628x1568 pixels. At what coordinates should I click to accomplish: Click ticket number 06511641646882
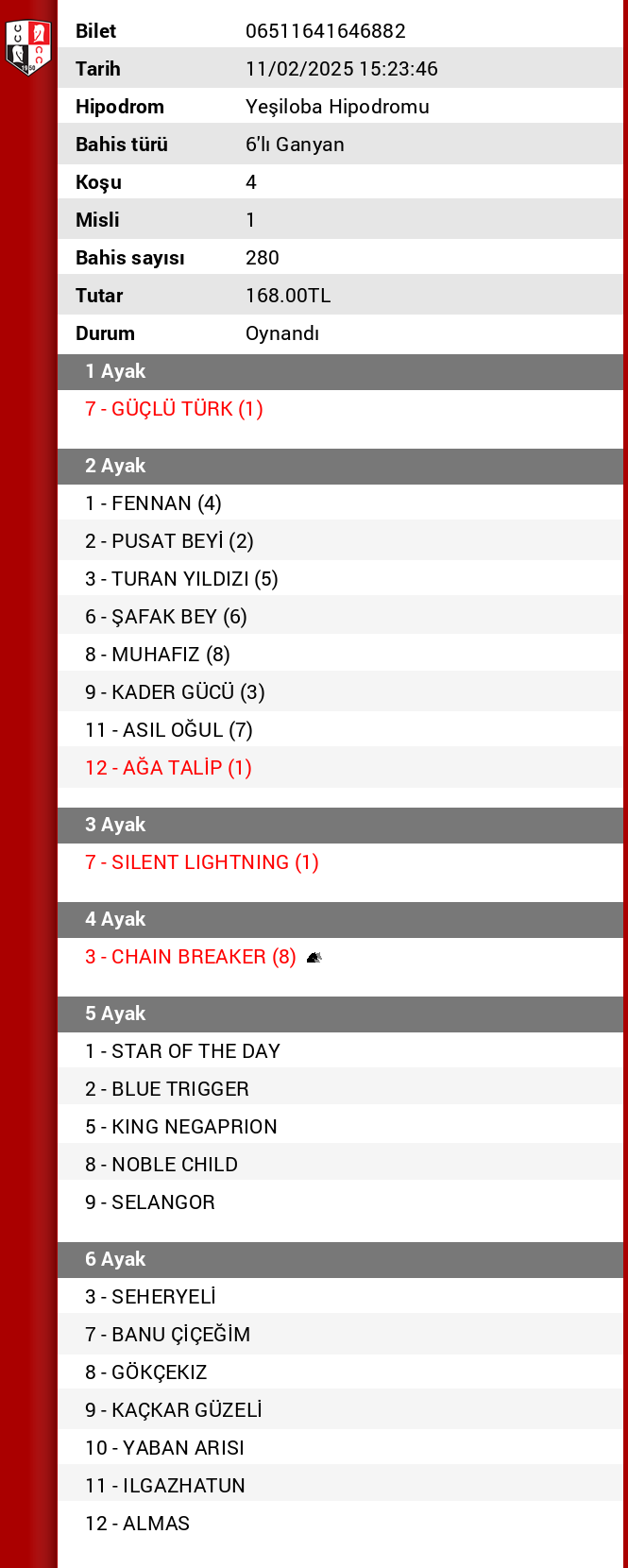(326, 31)
